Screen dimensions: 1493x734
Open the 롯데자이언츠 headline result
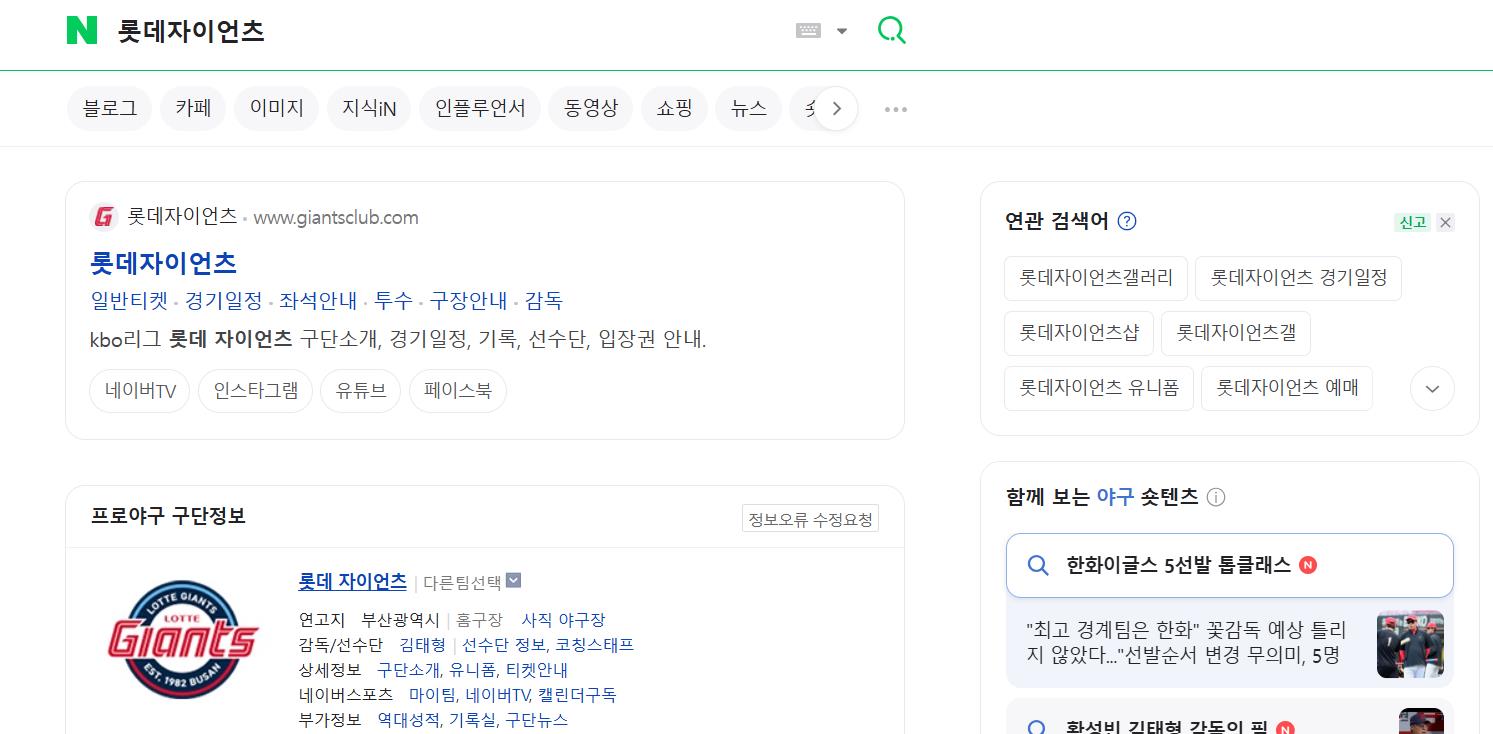coord(163,263)
